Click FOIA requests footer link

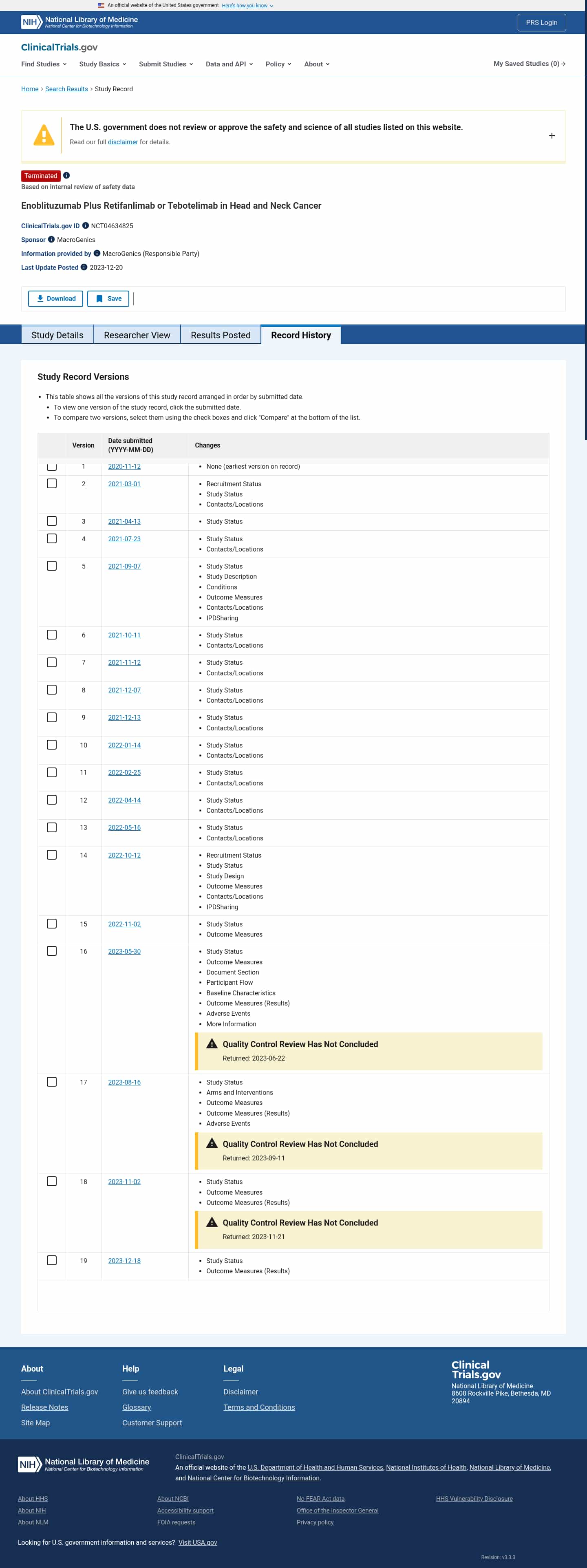tap(176, 1522)
